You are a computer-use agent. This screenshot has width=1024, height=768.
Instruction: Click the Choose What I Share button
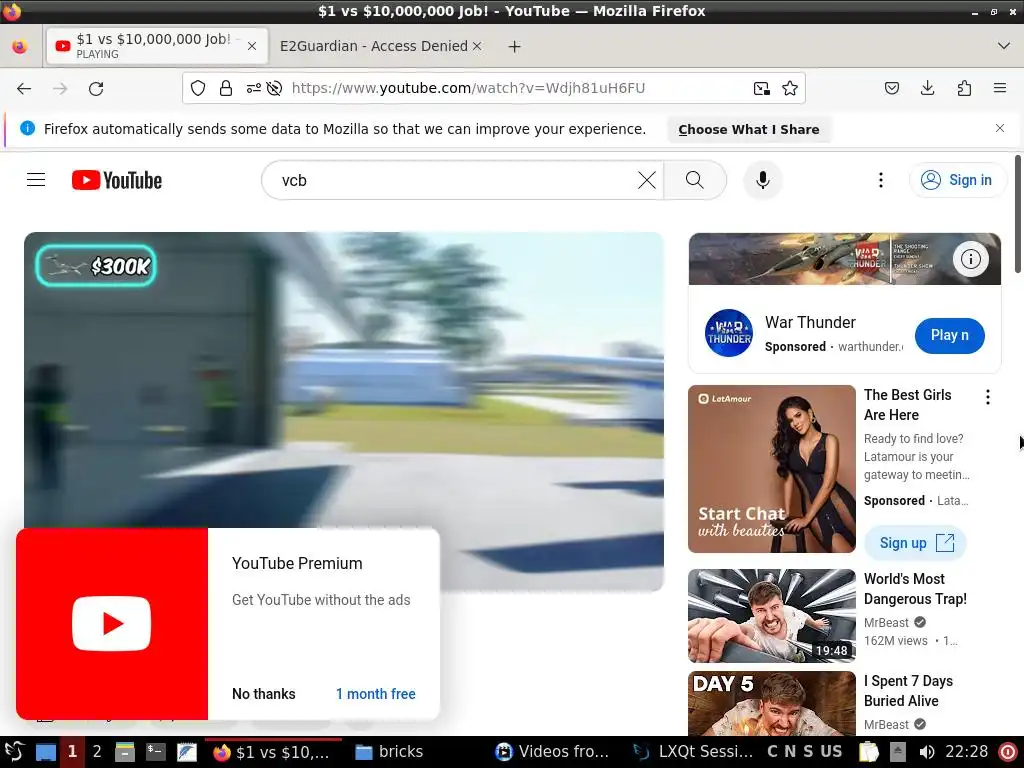[x=748, y=129]
